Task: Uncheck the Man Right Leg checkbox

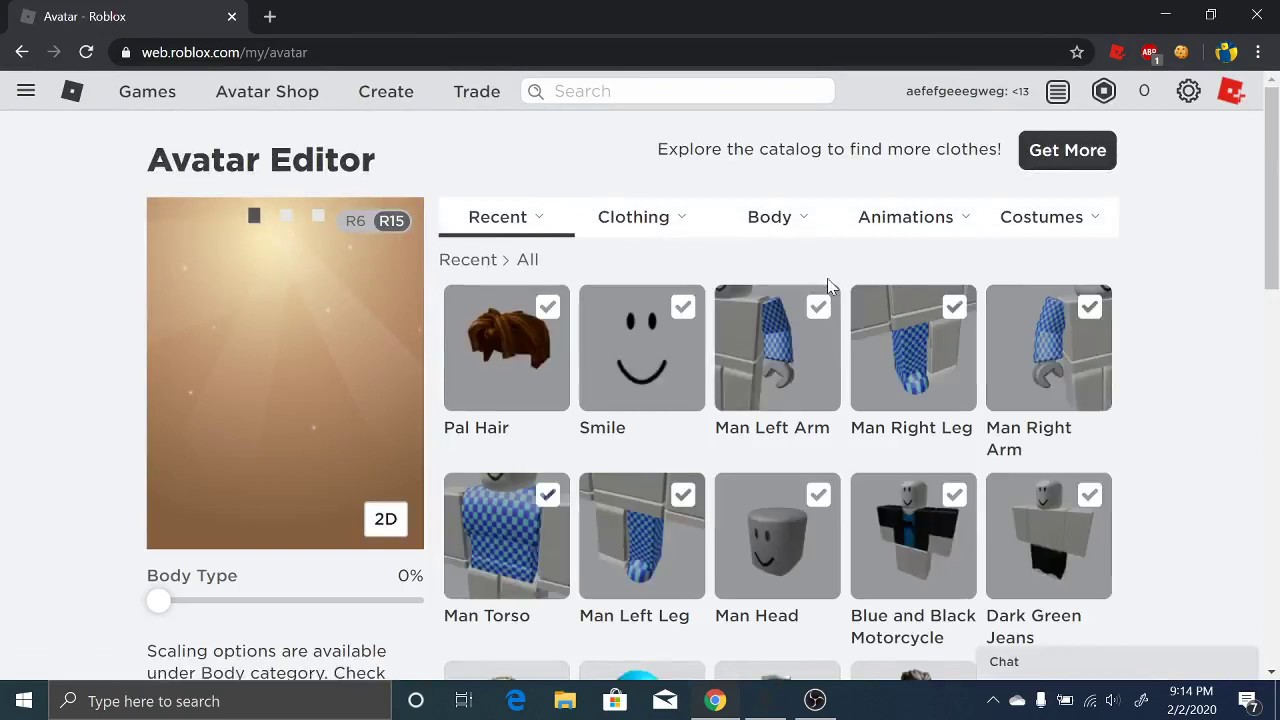Action: coord(954,307)
